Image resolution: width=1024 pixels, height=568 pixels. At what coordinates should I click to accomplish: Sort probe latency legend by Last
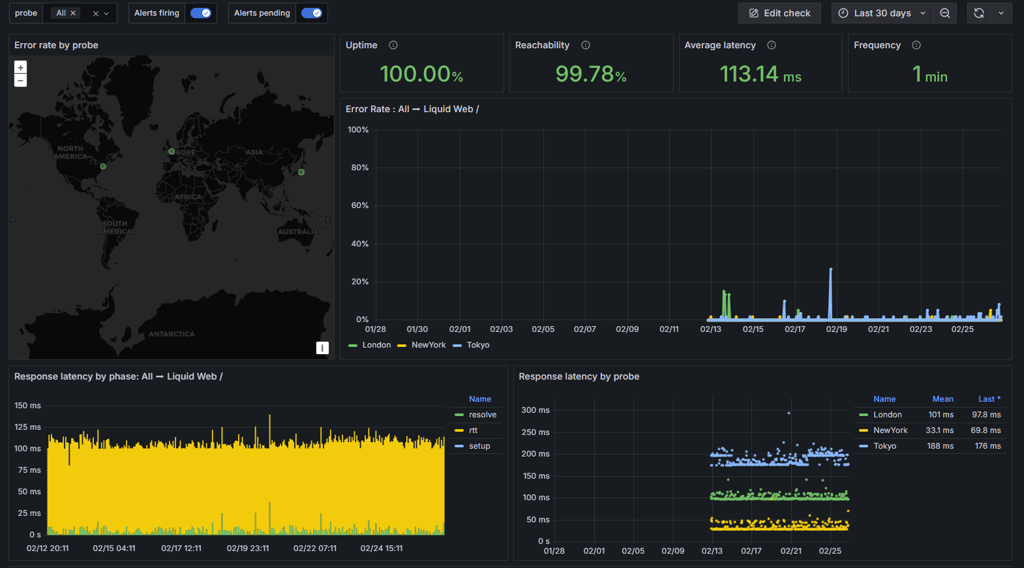pos(989,399)
